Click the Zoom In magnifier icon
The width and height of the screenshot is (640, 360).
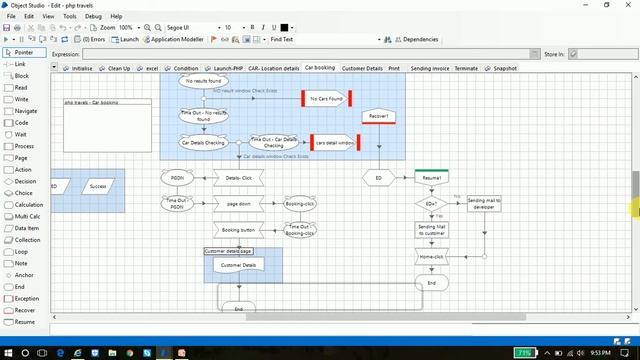[147, 28]
